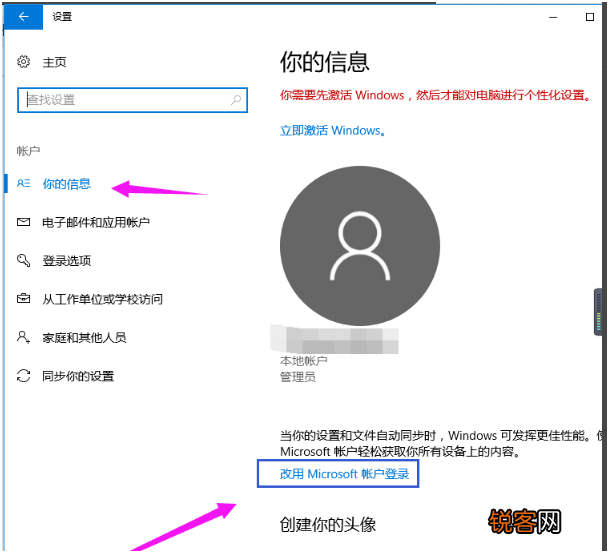This screenshot has height=553, width=609.
Task: Open 电子邮件和应用帐户 section
Action: (x=96, y=222)
